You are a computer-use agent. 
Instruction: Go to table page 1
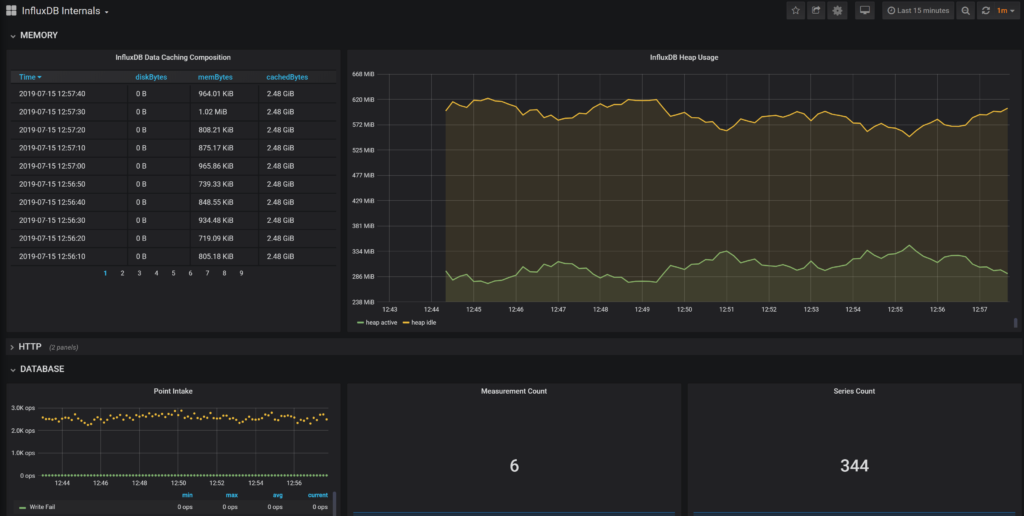point(105,273)
